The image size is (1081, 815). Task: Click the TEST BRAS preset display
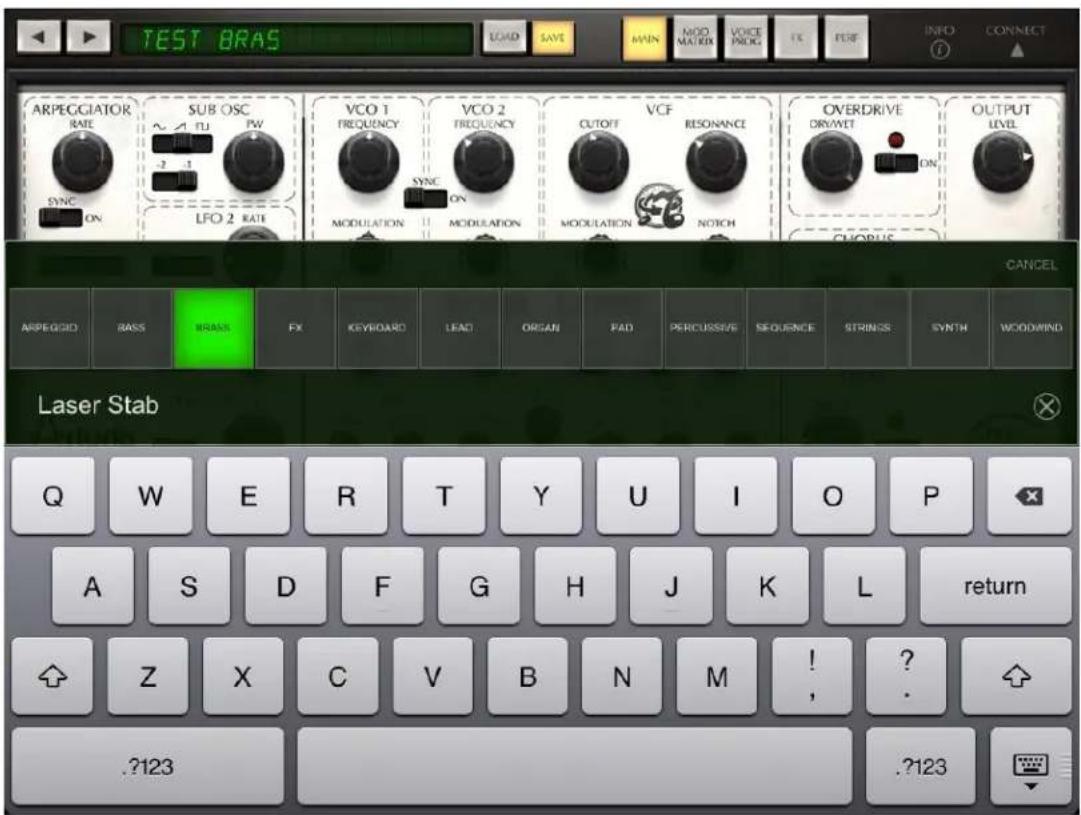pyautogui.click(x=296, y=39)
